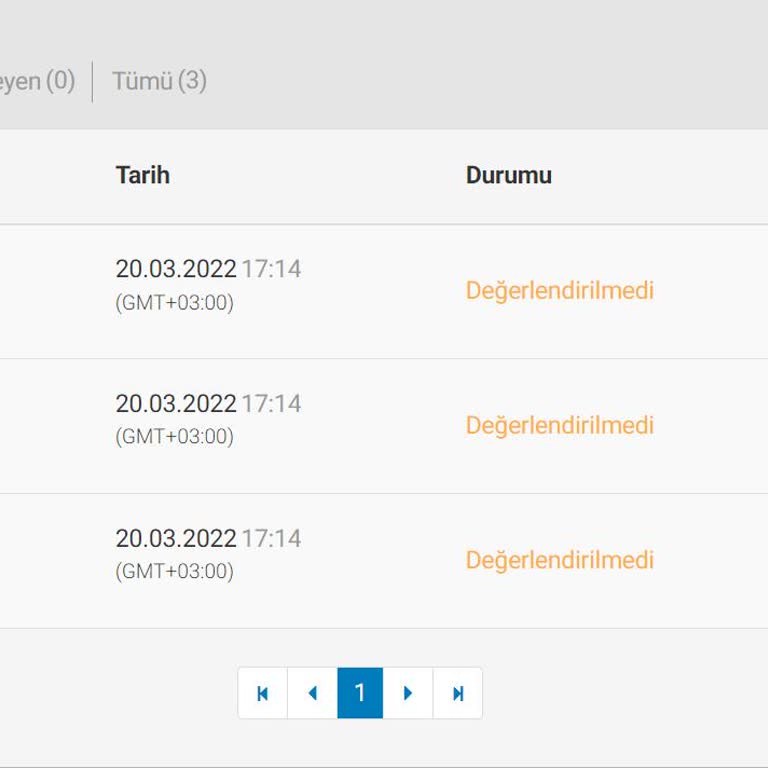Jump to last page in pagination

click(x=458, y=693)
